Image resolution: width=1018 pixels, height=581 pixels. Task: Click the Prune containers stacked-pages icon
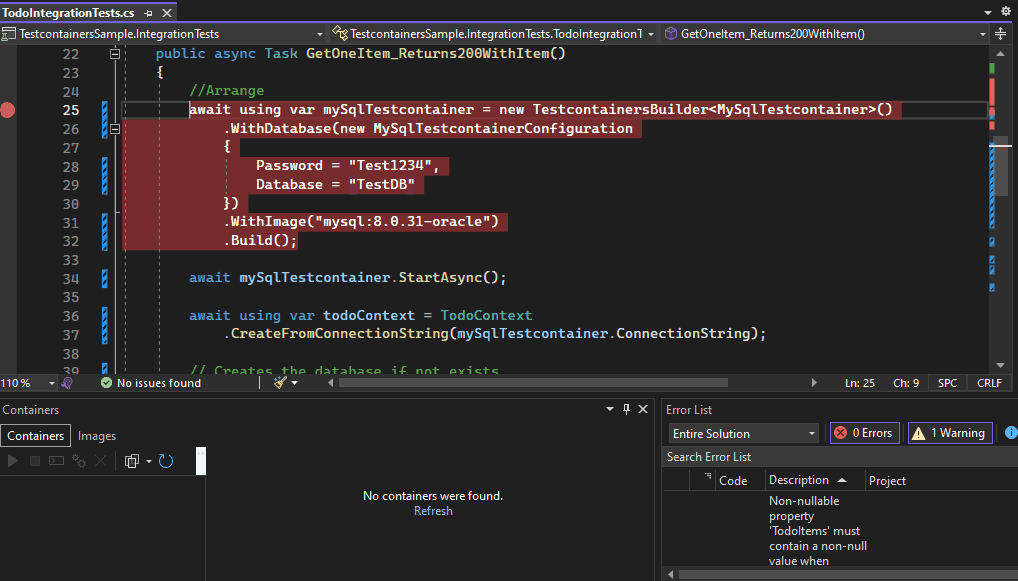point(132,461)
